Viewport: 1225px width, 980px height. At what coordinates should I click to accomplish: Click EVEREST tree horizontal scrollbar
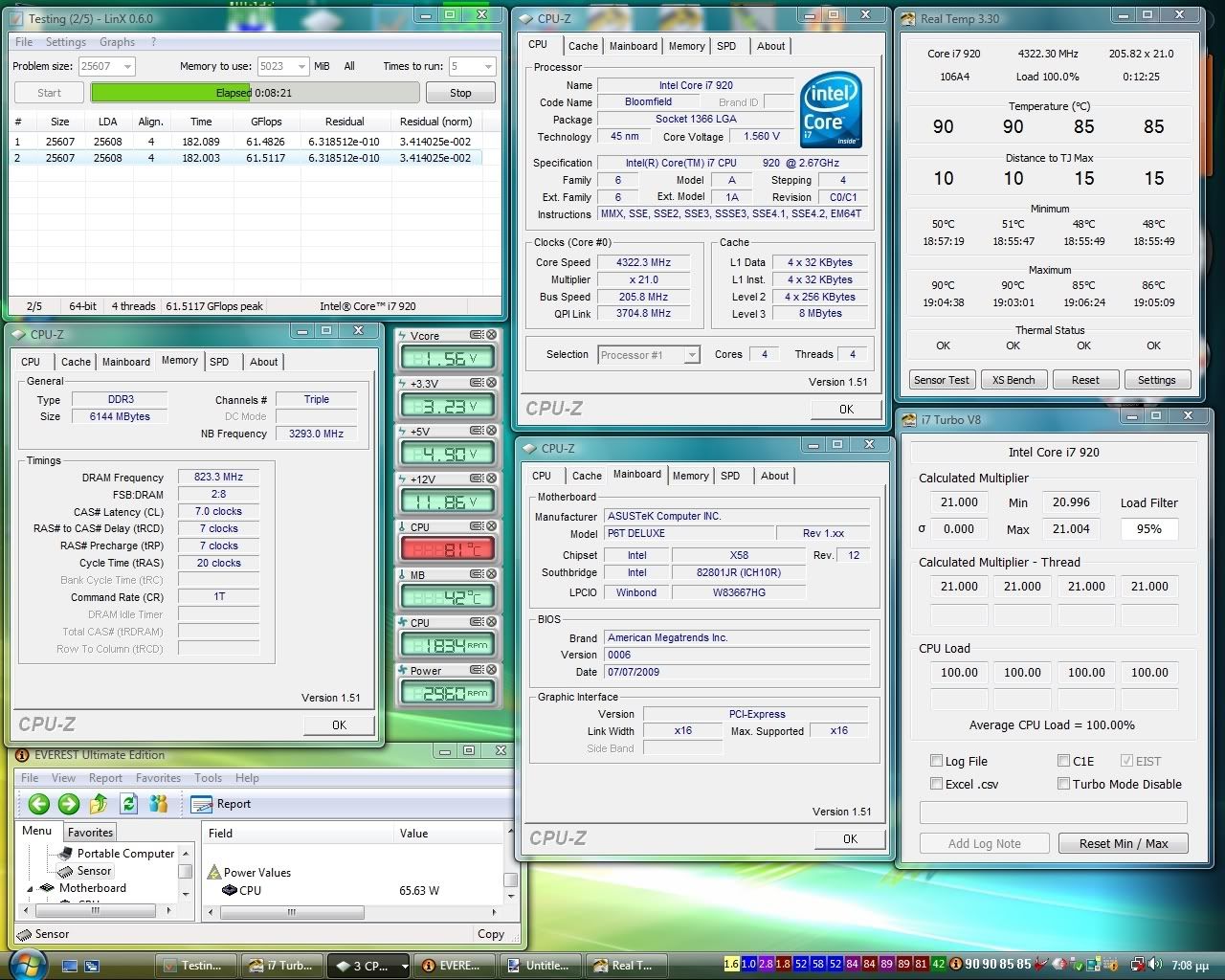tap(96, 911)
